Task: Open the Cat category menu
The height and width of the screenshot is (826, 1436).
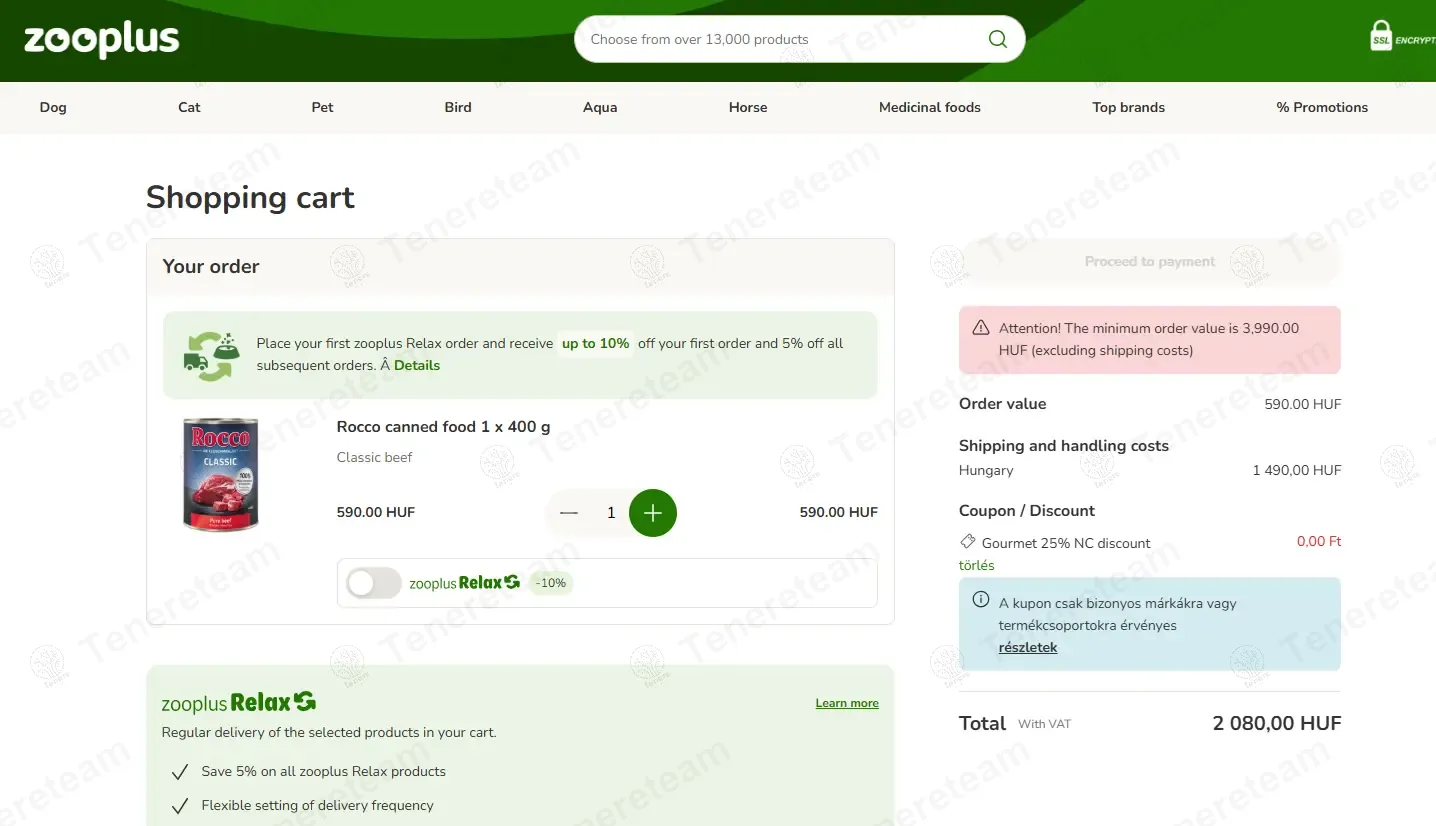Action: (189, 107)
